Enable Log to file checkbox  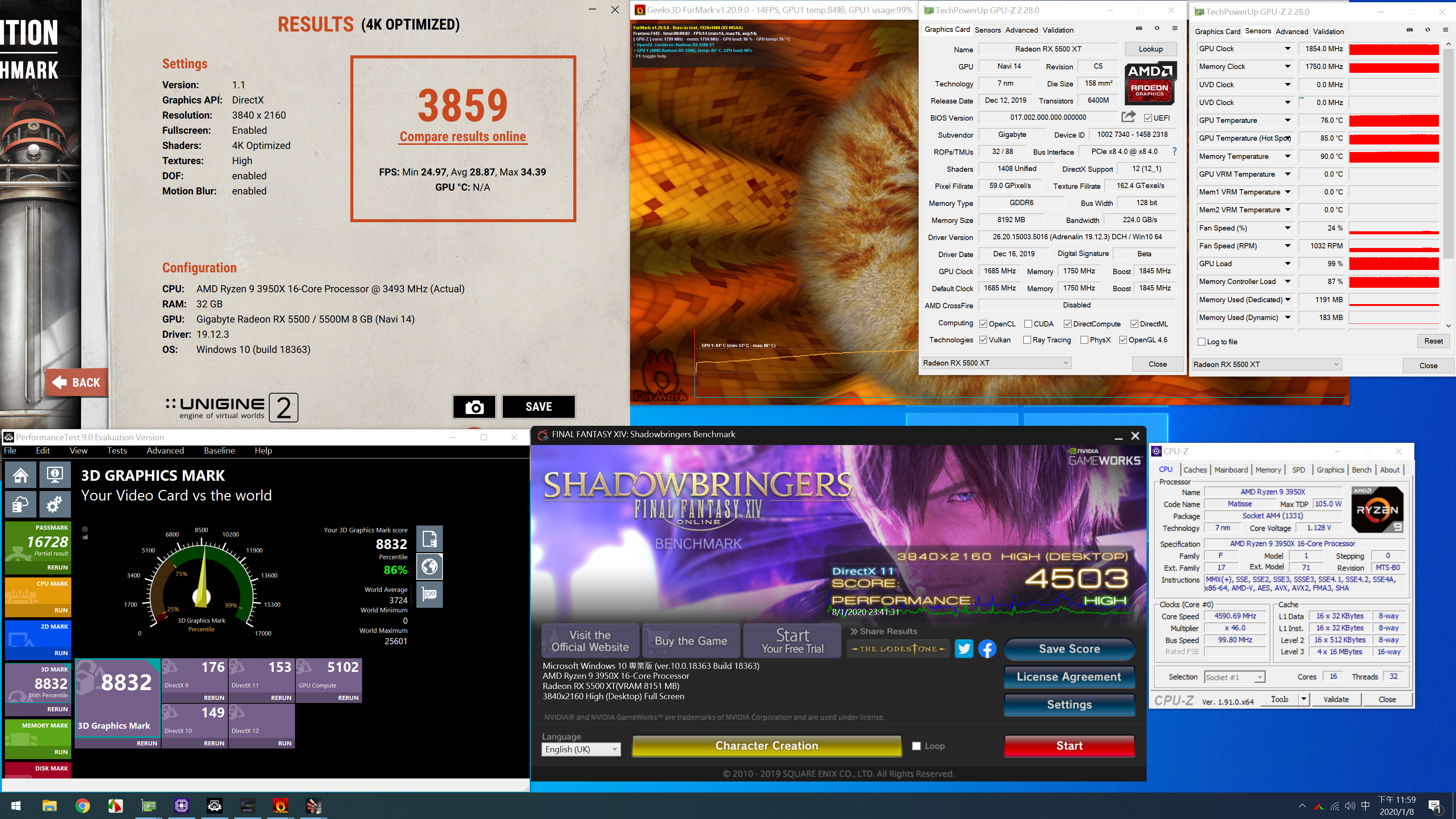pos(1202,342)
